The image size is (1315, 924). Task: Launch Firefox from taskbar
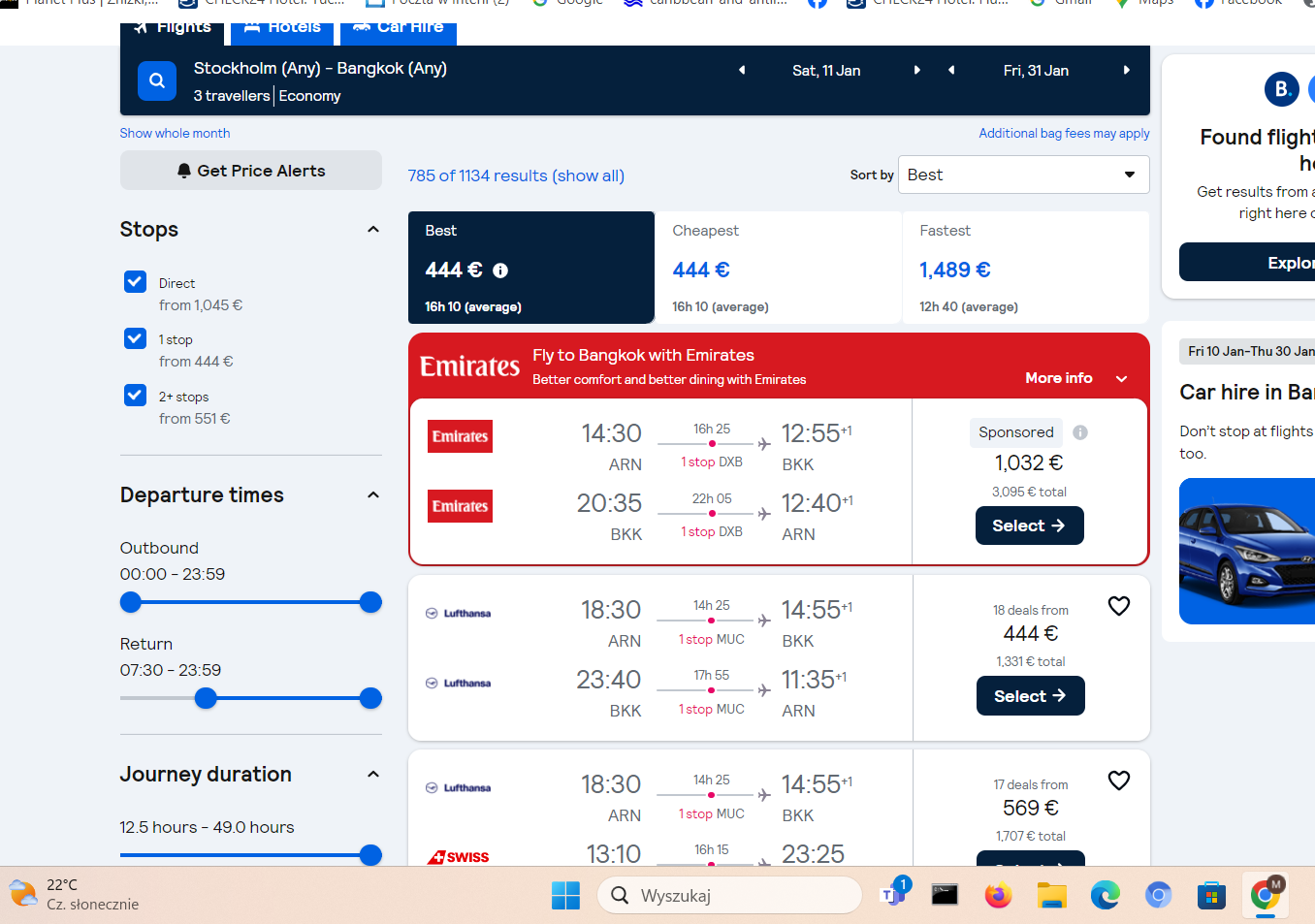coord(998,895)
